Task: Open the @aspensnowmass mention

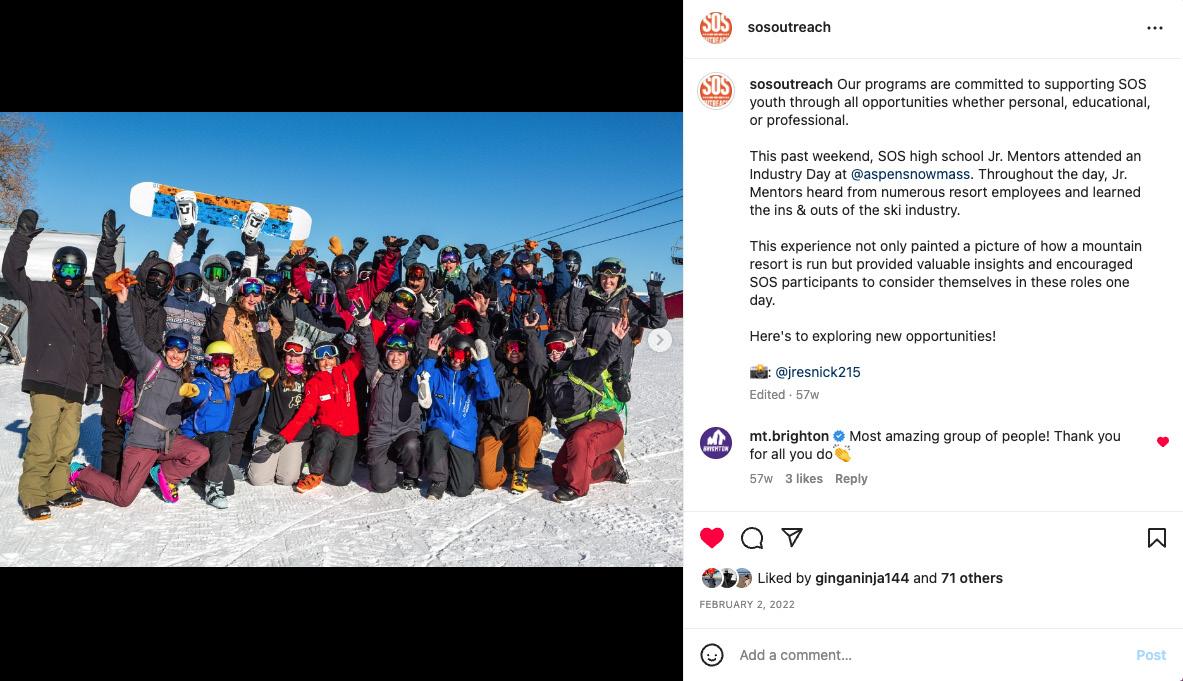Action: tap(910, 174)
